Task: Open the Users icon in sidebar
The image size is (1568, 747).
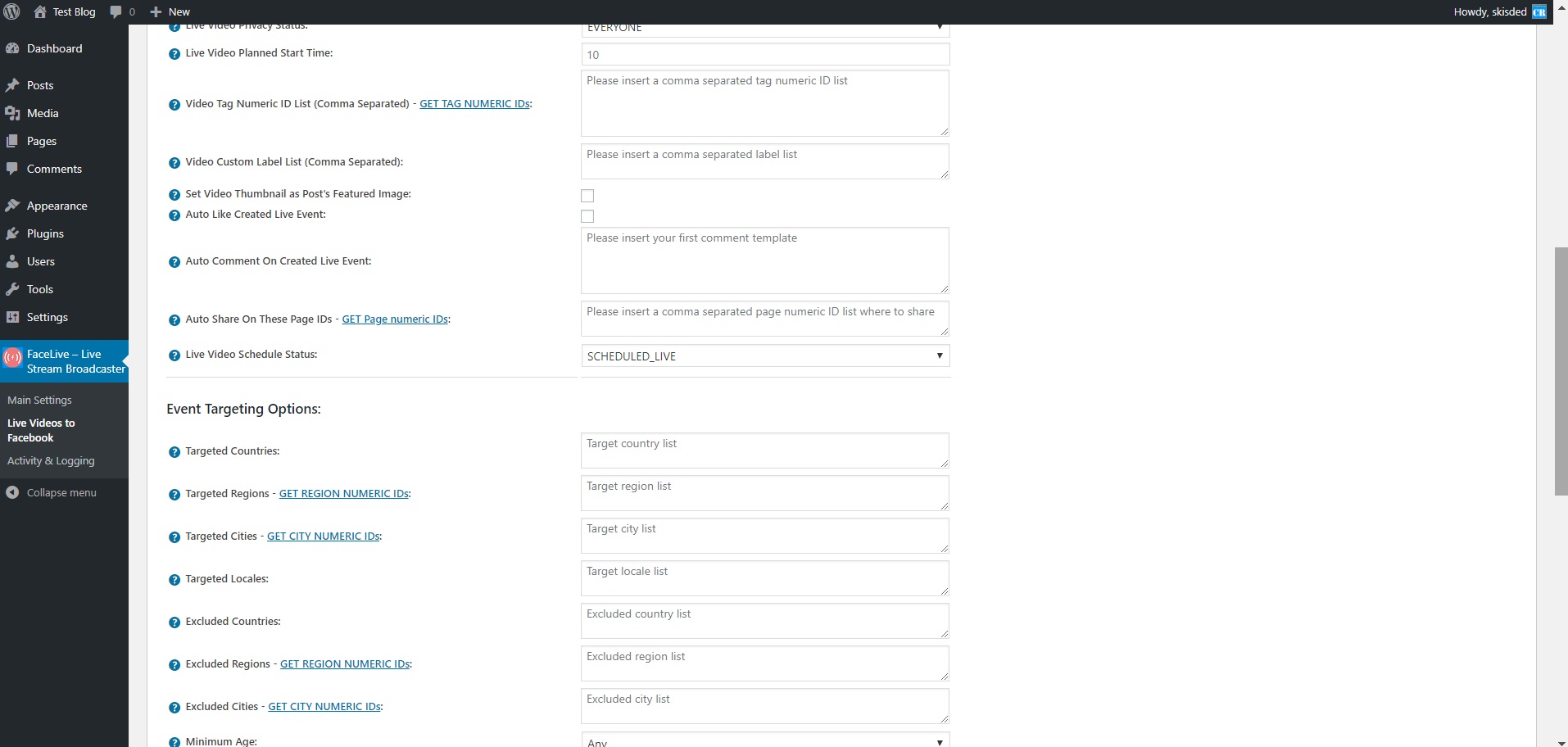Action: (11, 260)
